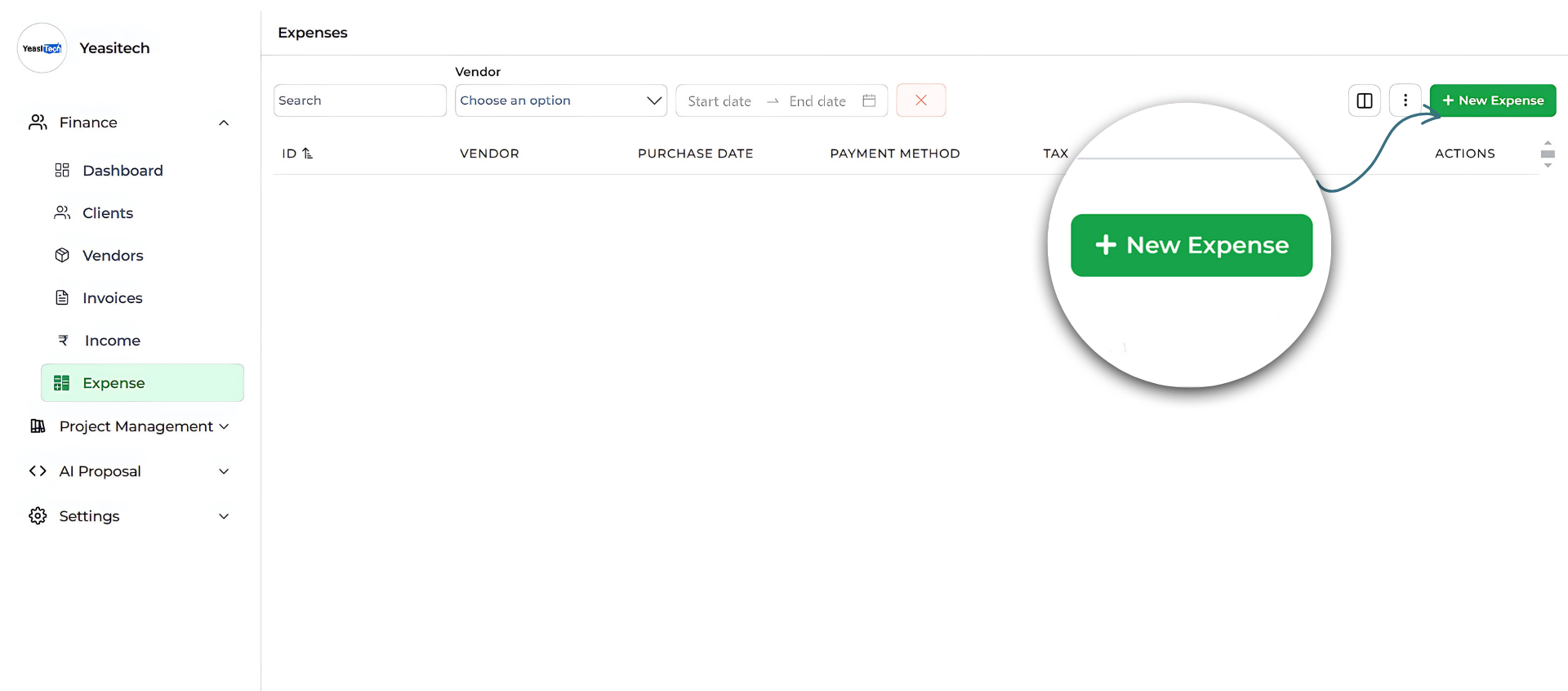Click the ACTIONS column header
The height and width of the screenshot is (691, 1568).
pos(1465,154)
